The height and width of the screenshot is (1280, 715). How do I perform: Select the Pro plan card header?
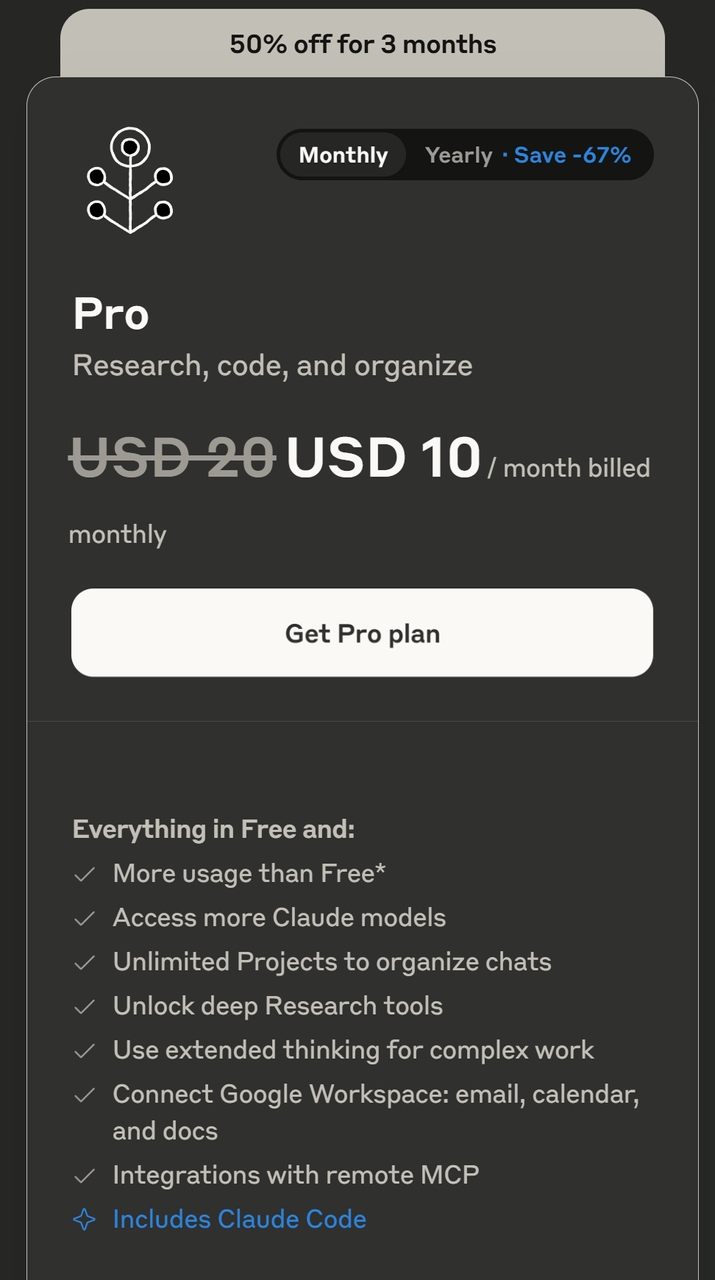(x=110, y=314)
